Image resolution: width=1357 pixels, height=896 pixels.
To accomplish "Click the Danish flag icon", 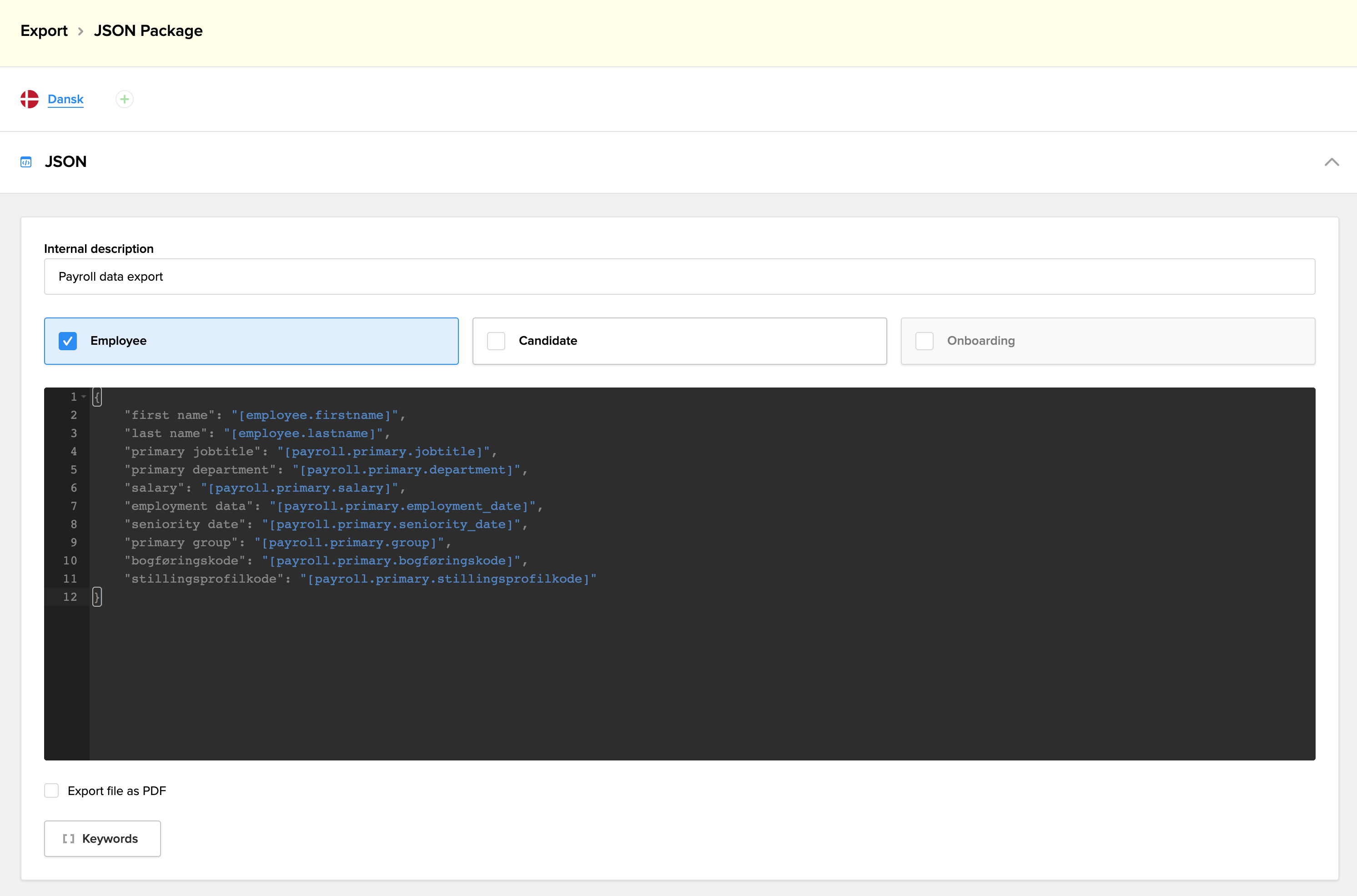I will pyautogui.click(x=29, y=99).
